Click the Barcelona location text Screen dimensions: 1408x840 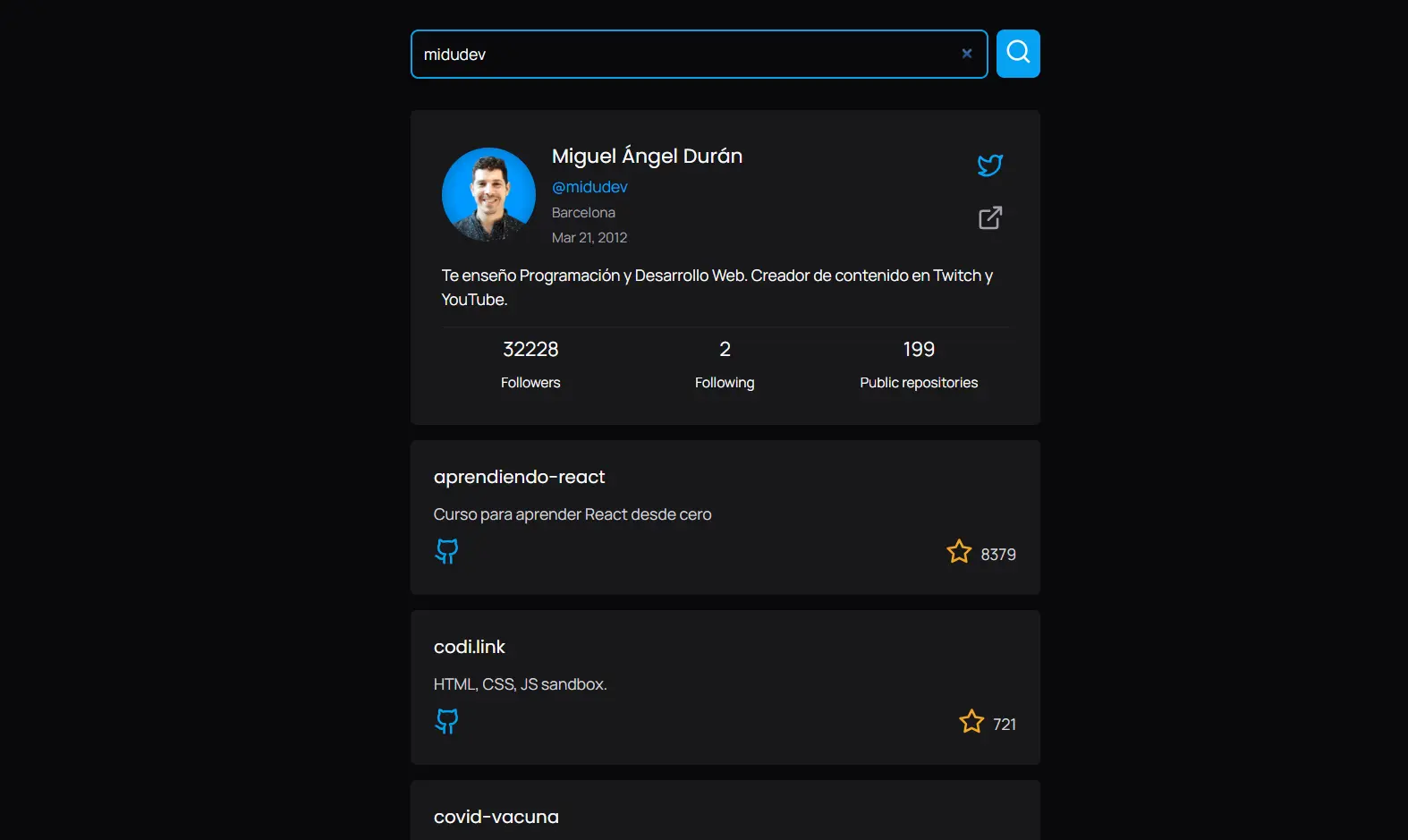[583, 213]
